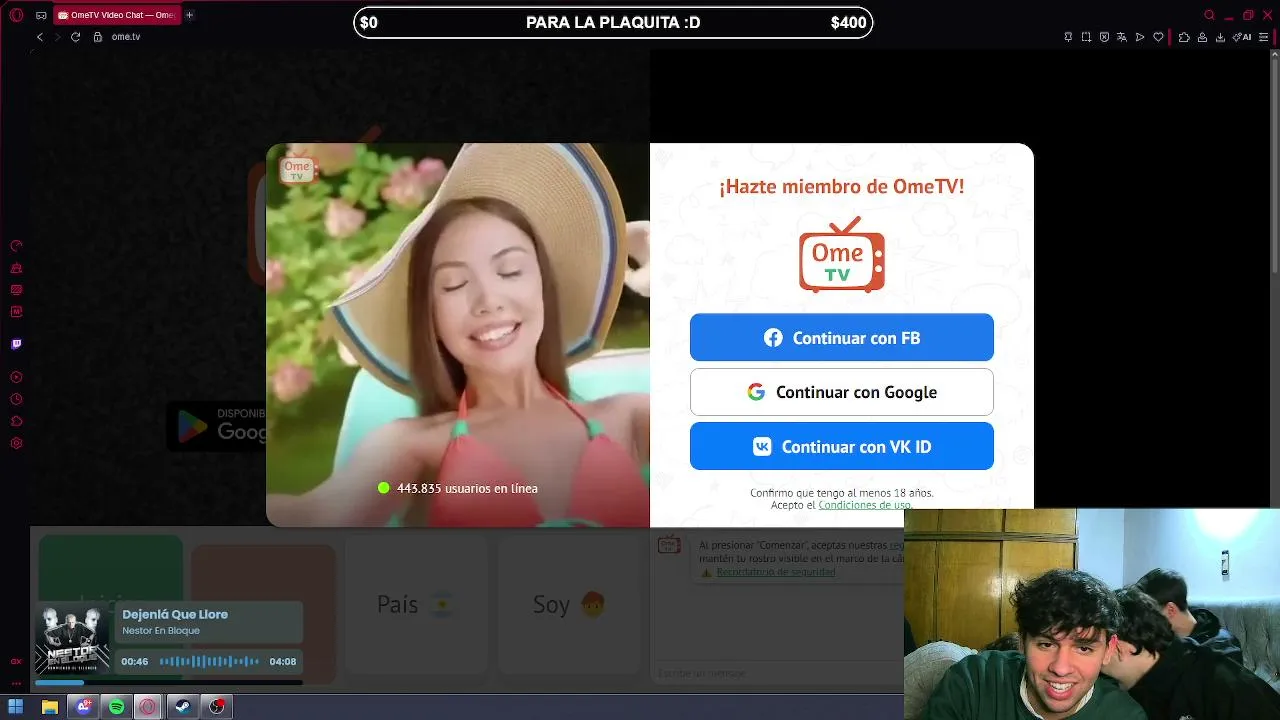Open a new browser tab
The image size is (1280, 720).
pyautogui.click(x=190, y=15)
